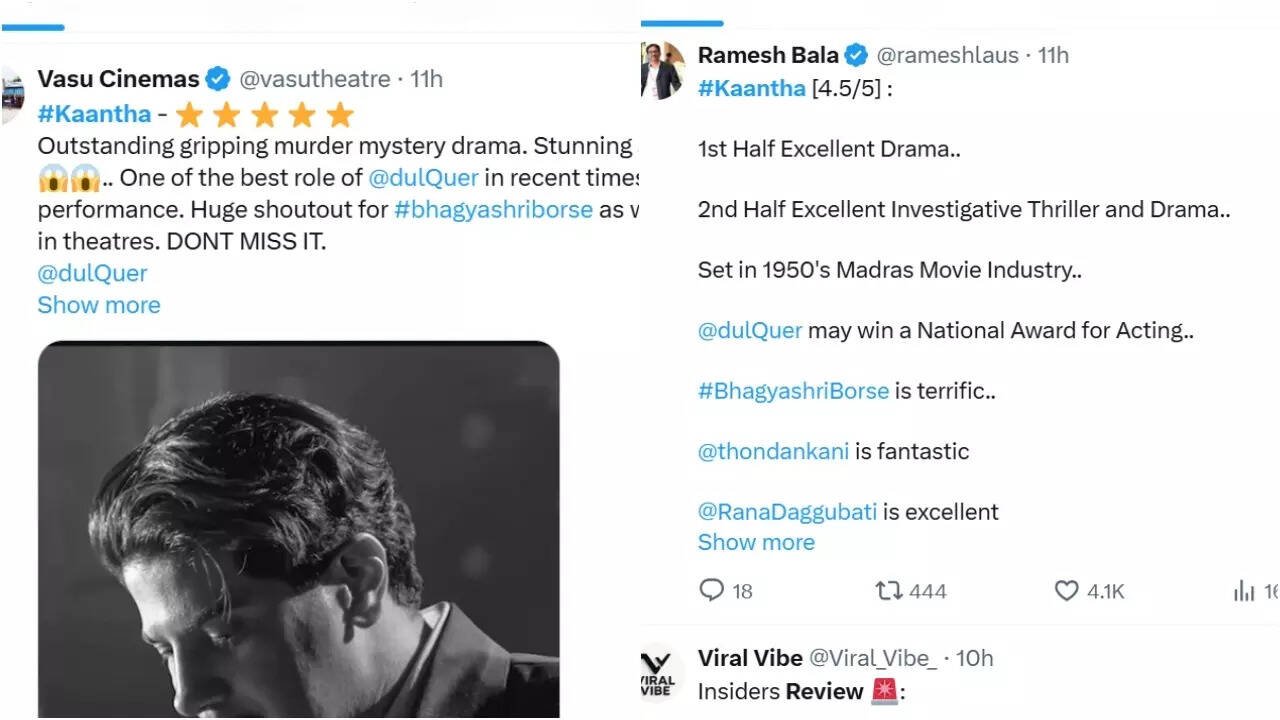Viewport: 1280px width, 720px height.
Task: Open the #bhagyashriborse hashtag link
Action: (x=493, y=210)
